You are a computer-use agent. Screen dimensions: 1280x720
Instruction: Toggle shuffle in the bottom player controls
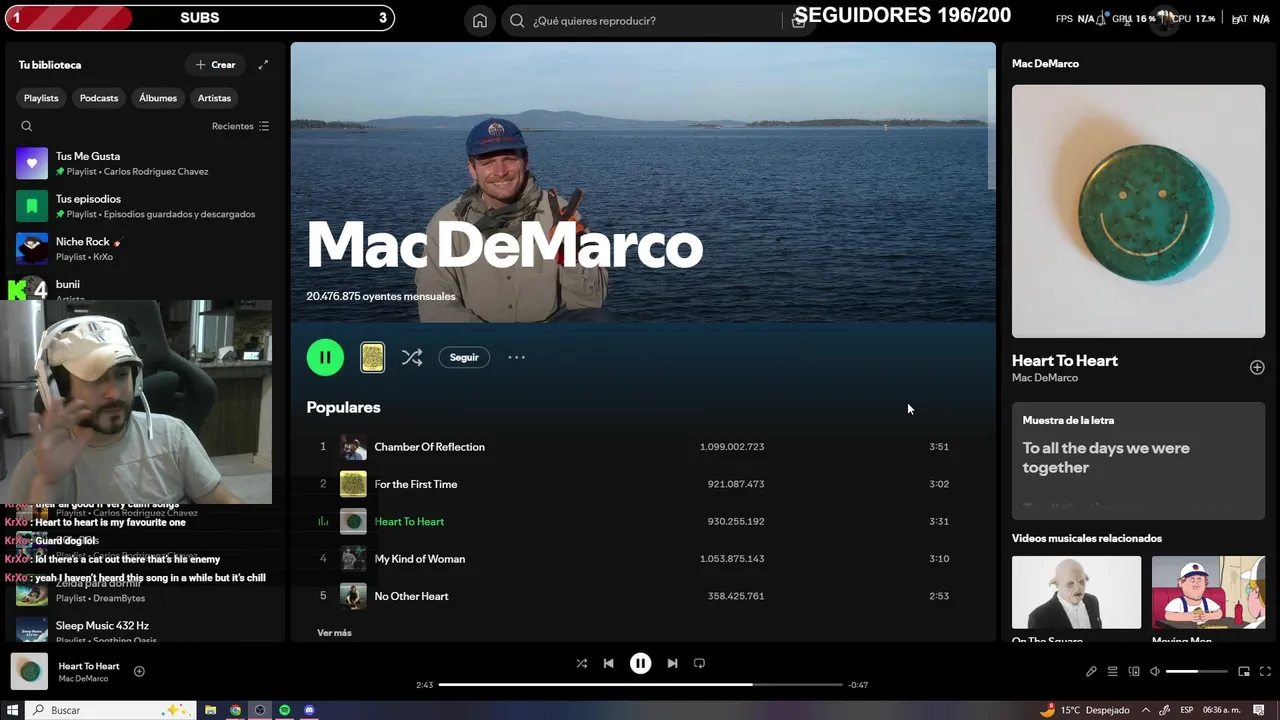[582, 663]
